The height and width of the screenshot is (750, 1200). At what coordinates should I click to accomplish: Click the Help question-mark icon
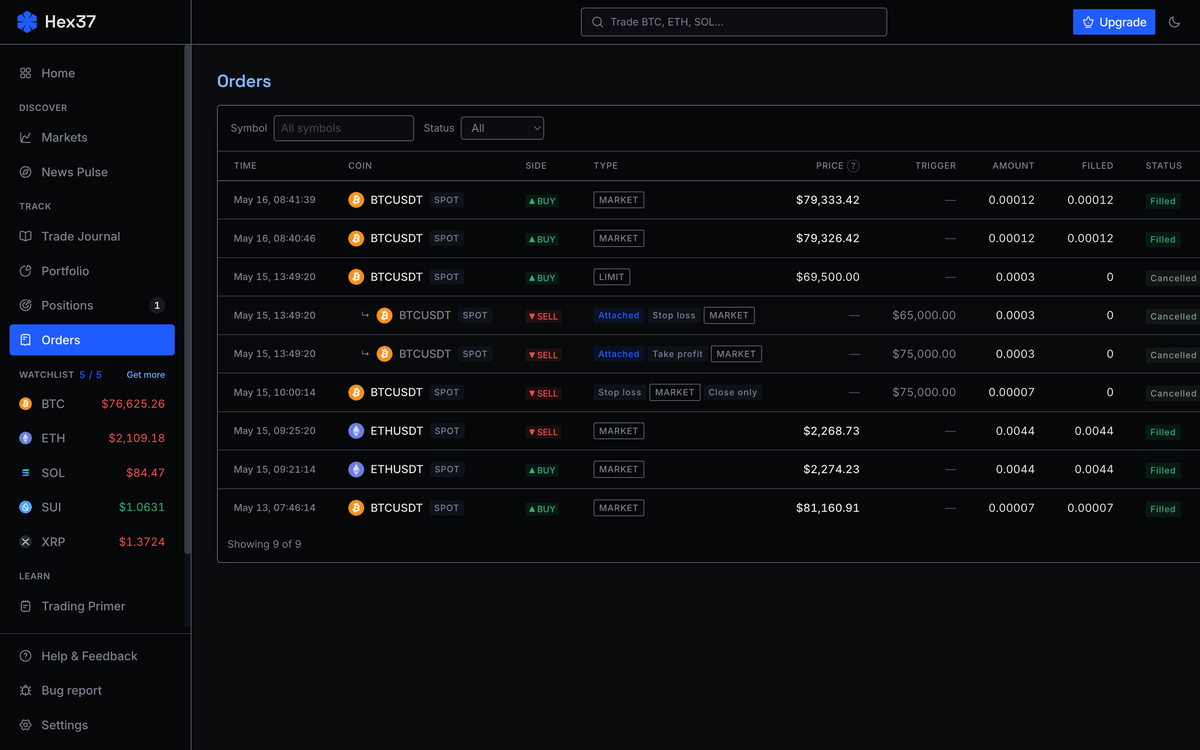tap(26, 656)
